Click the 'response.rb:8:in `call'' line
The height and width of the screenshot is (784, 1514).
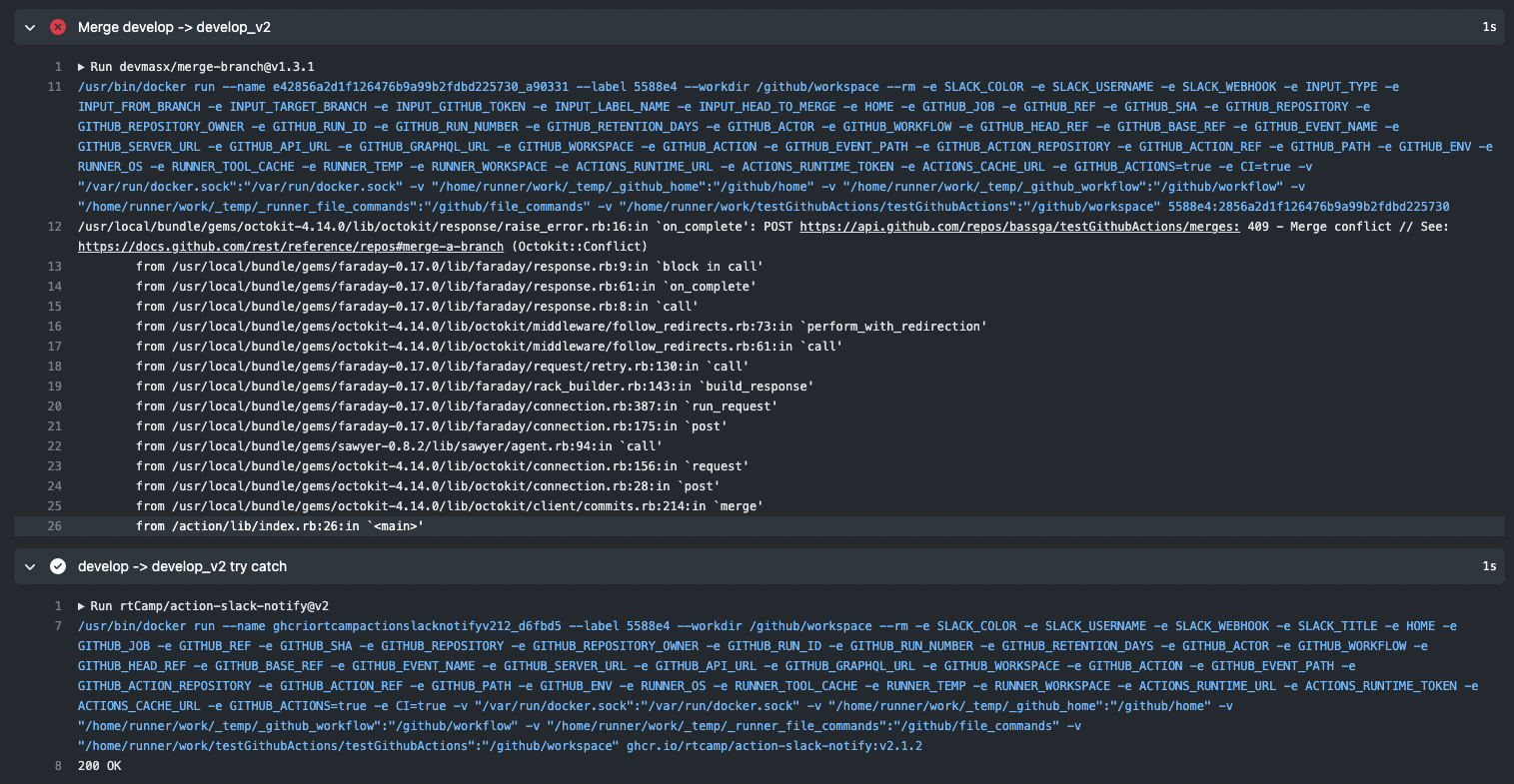pos(417,307)
